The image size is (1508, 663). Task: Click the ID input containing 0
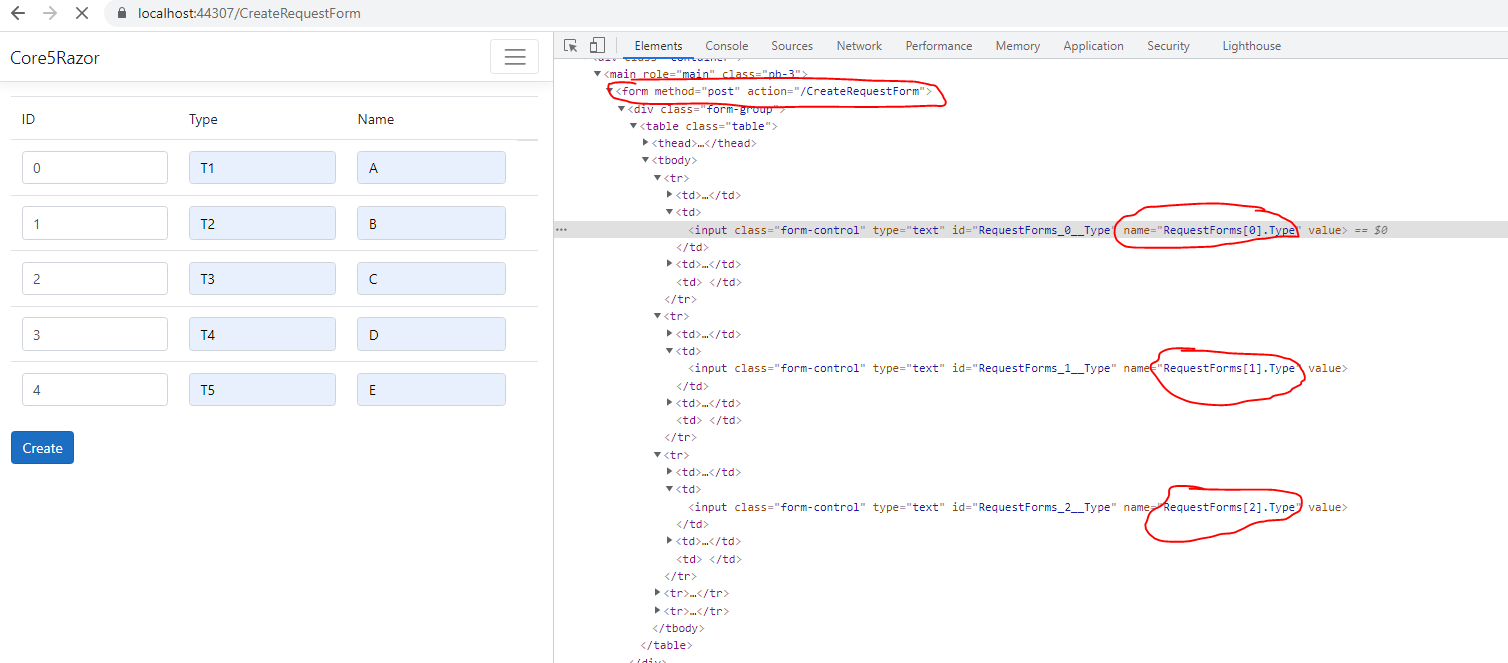click(94, 167)
